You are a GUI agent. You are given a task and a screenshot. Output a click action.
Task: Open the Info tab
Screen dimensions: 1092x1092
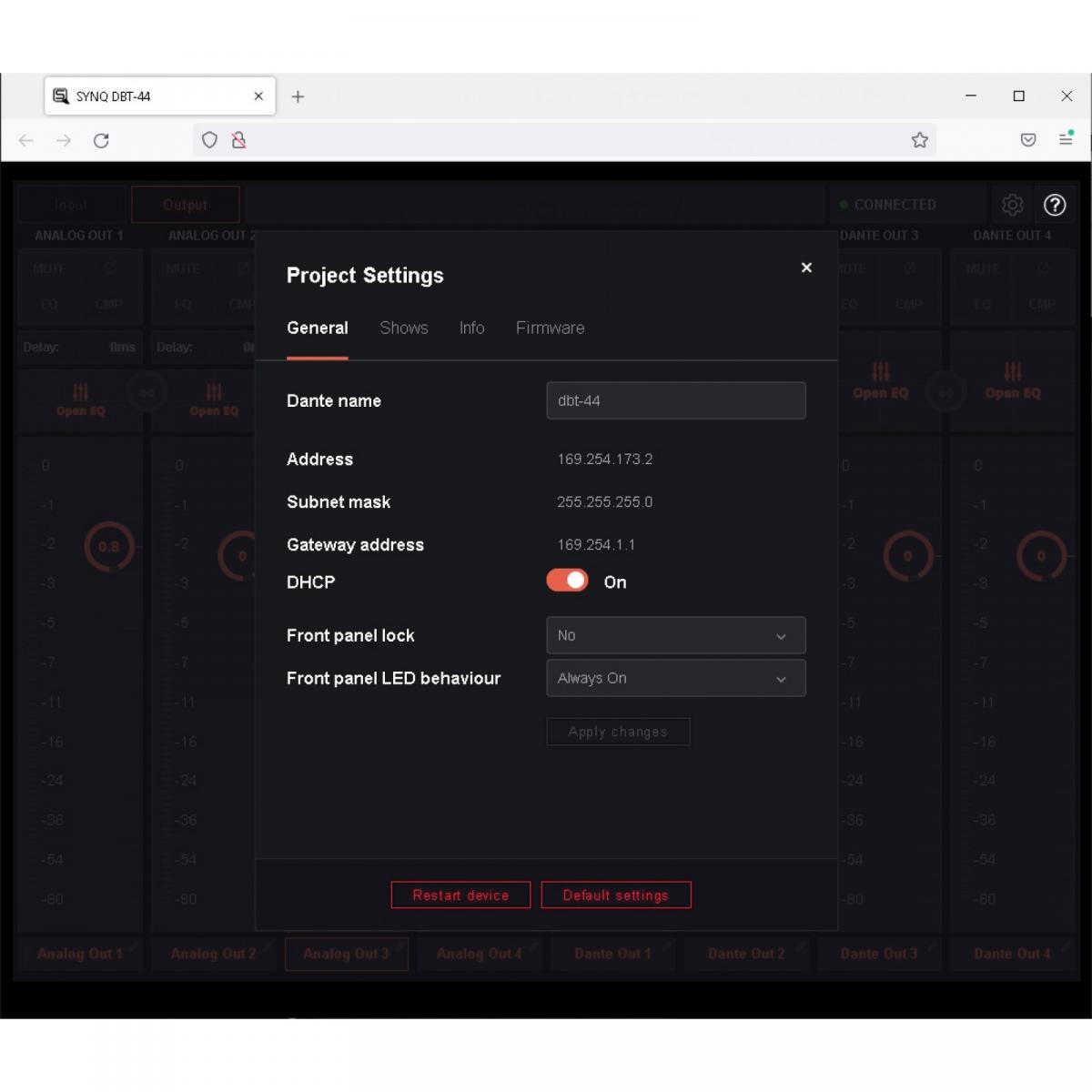point(471,328)
